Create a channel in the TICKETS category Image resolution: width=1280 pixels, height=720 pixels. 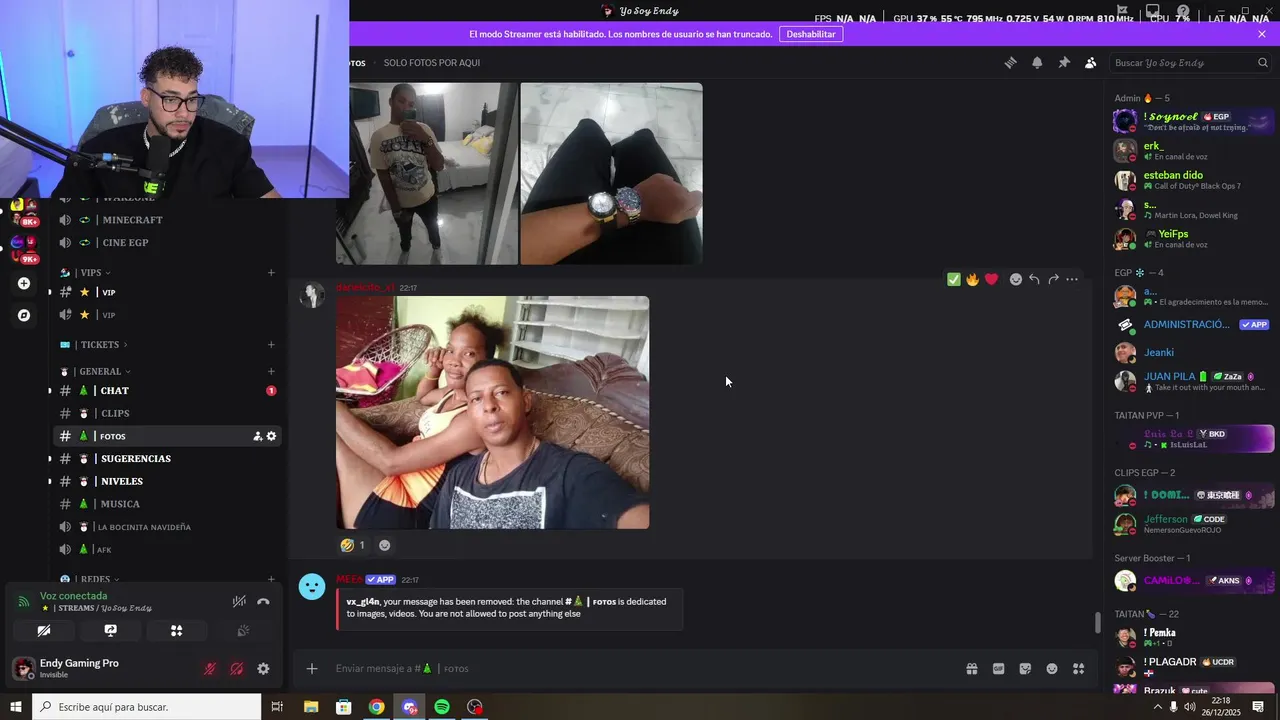tap(271, 345)
